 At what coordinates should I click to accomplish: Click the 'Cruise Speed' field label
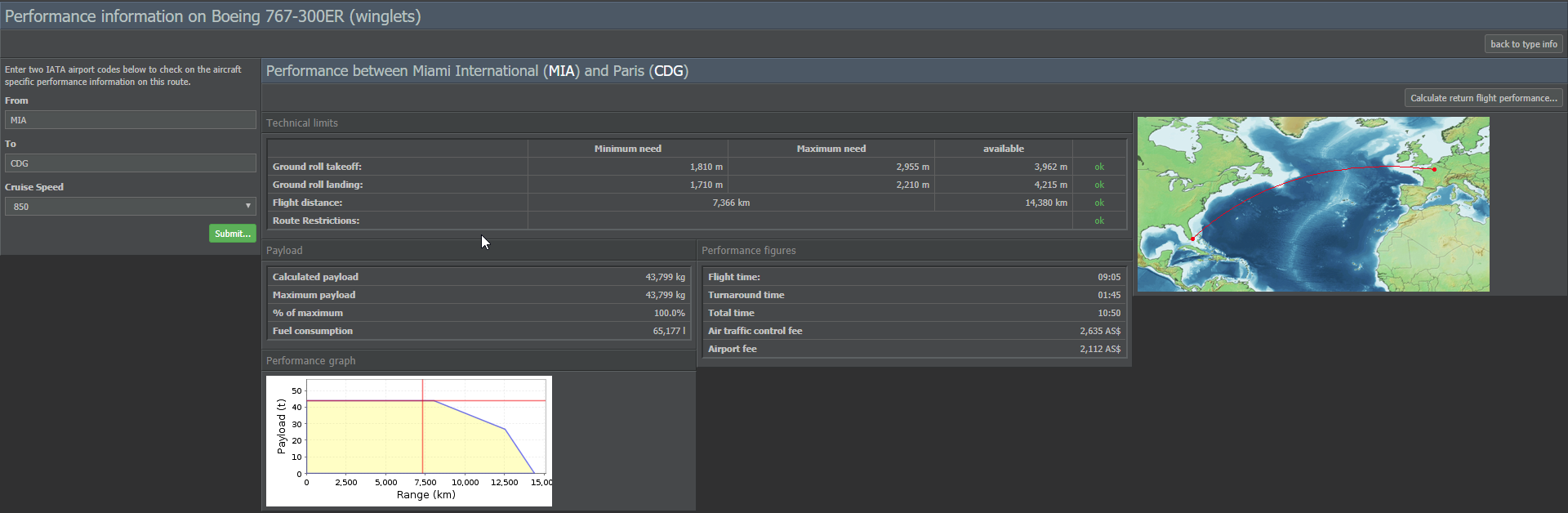click(x=34, y=187)
